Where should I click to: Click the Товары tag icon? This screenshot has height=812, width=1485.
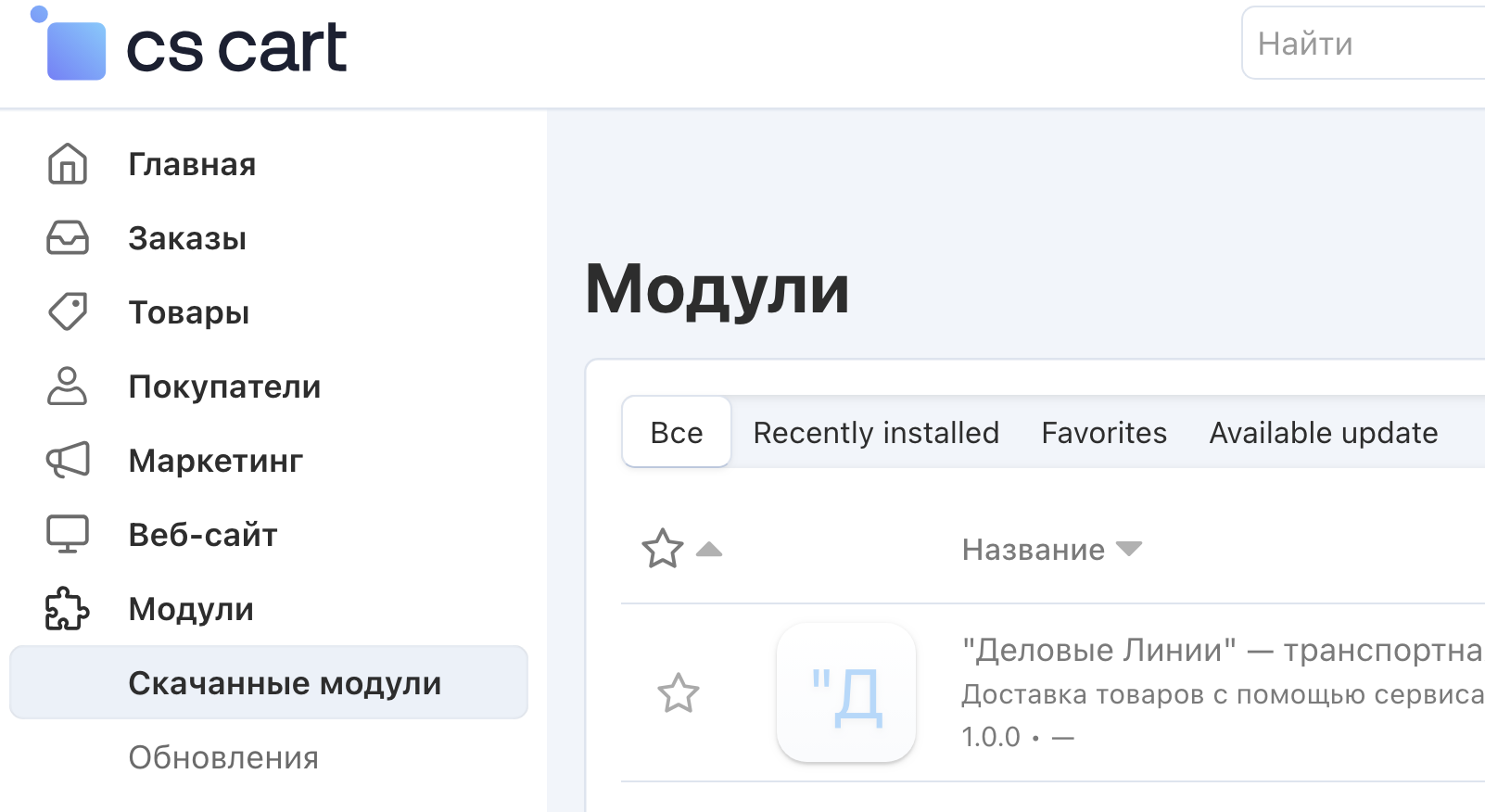(x=68, y=312)
